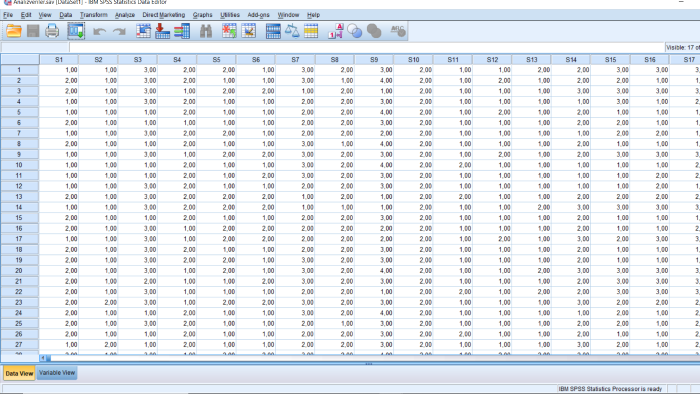This screenshot has width=700, height=394.
Task: Click the S11 cell in row 10 showing 2,00
Action: click(x=453, y=165)
